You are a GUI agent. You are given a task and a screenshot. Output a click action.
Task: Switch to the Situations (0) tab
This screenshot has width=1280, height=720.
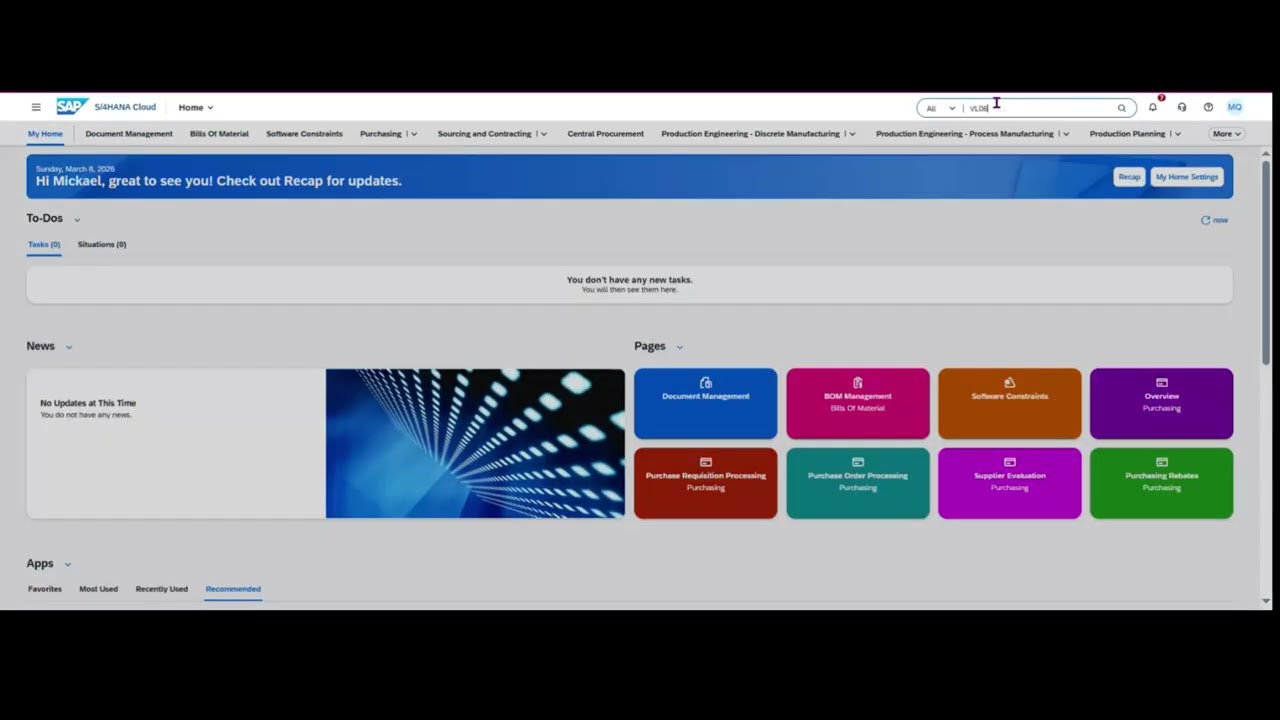point(102,244)
